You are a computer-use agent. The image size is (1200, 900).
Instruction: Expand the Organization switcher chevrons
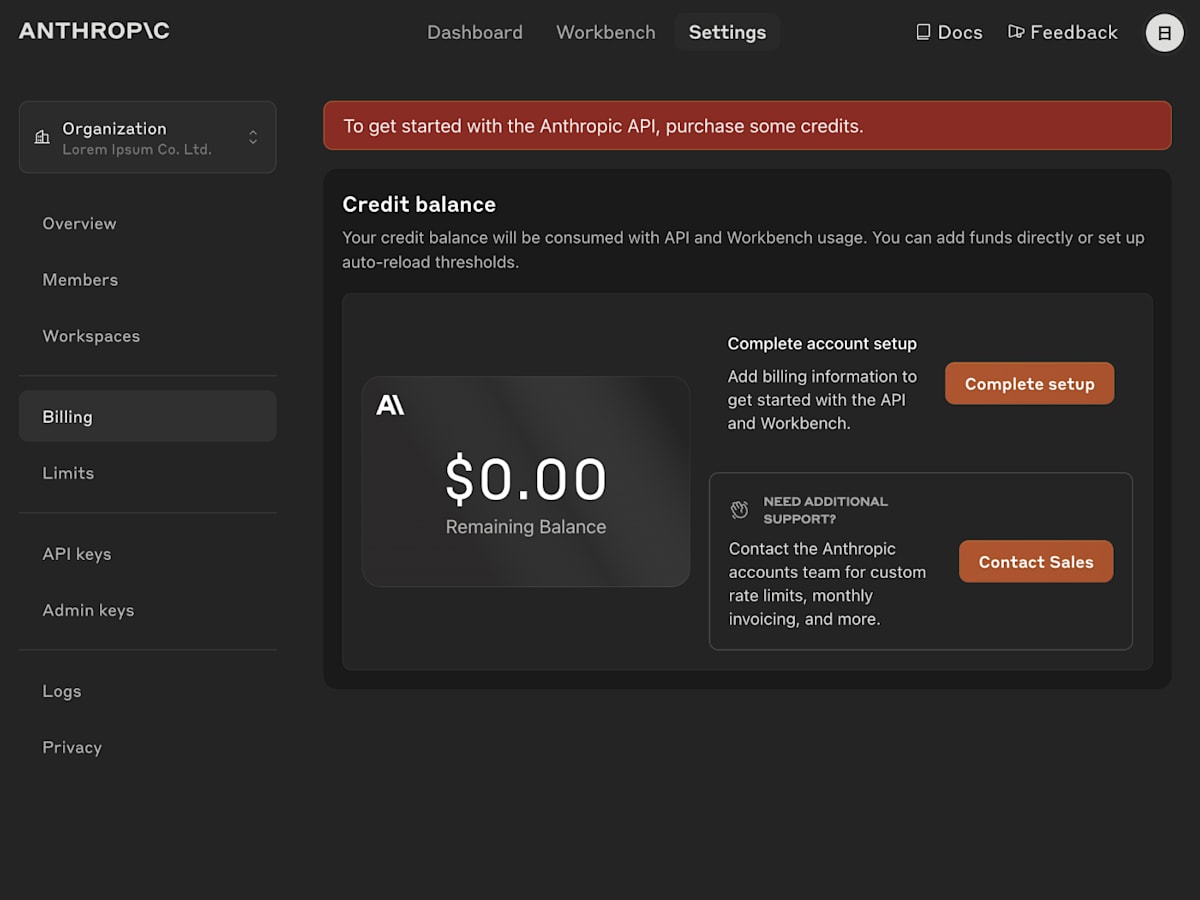pos(253,137)
